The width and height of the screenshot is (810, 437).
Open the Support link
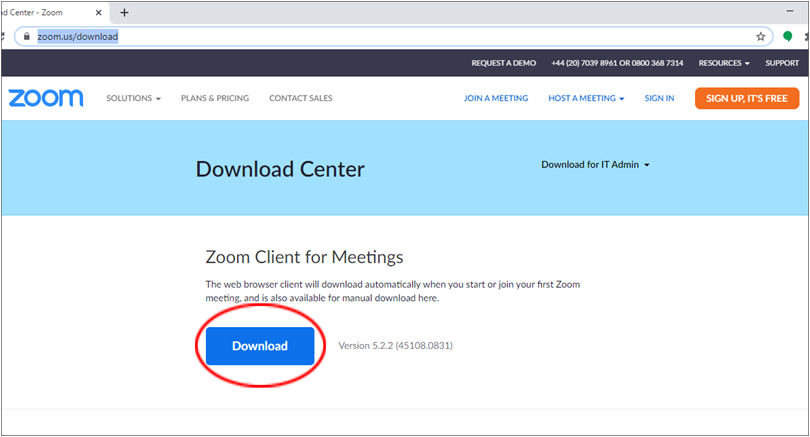tap(782, 63)
